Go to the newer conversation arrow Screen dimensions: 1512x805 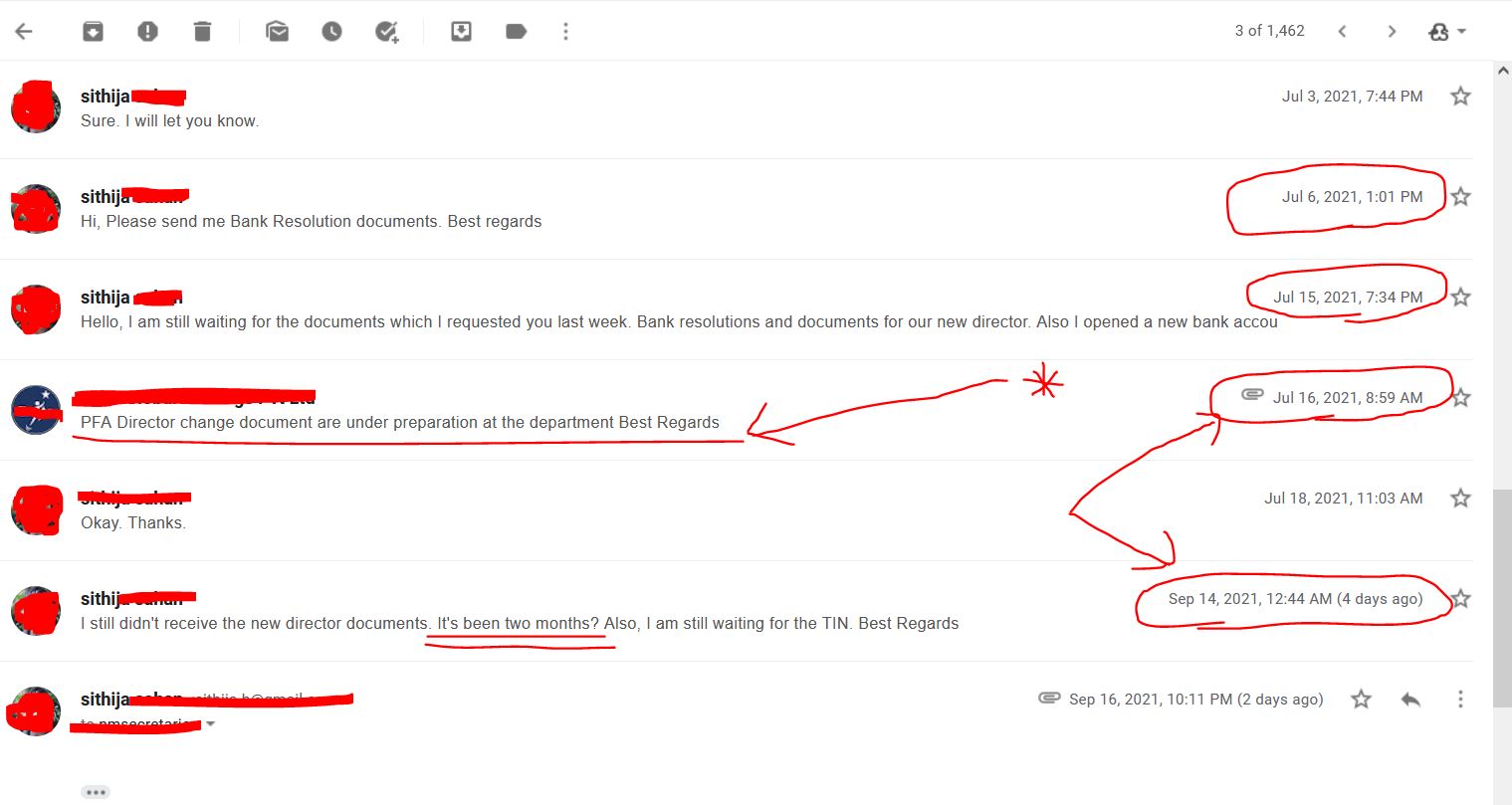click(x=1342, y=31)
